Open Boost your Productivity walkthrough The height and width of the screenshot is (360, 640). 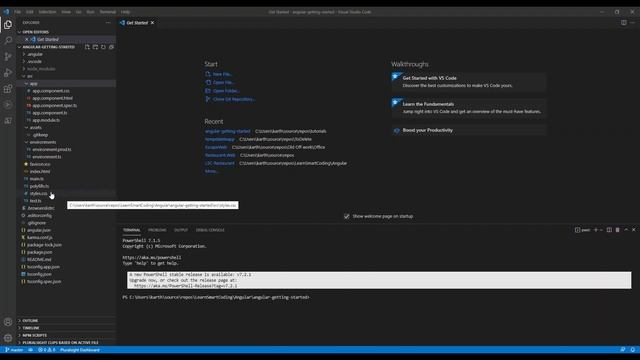469,130
